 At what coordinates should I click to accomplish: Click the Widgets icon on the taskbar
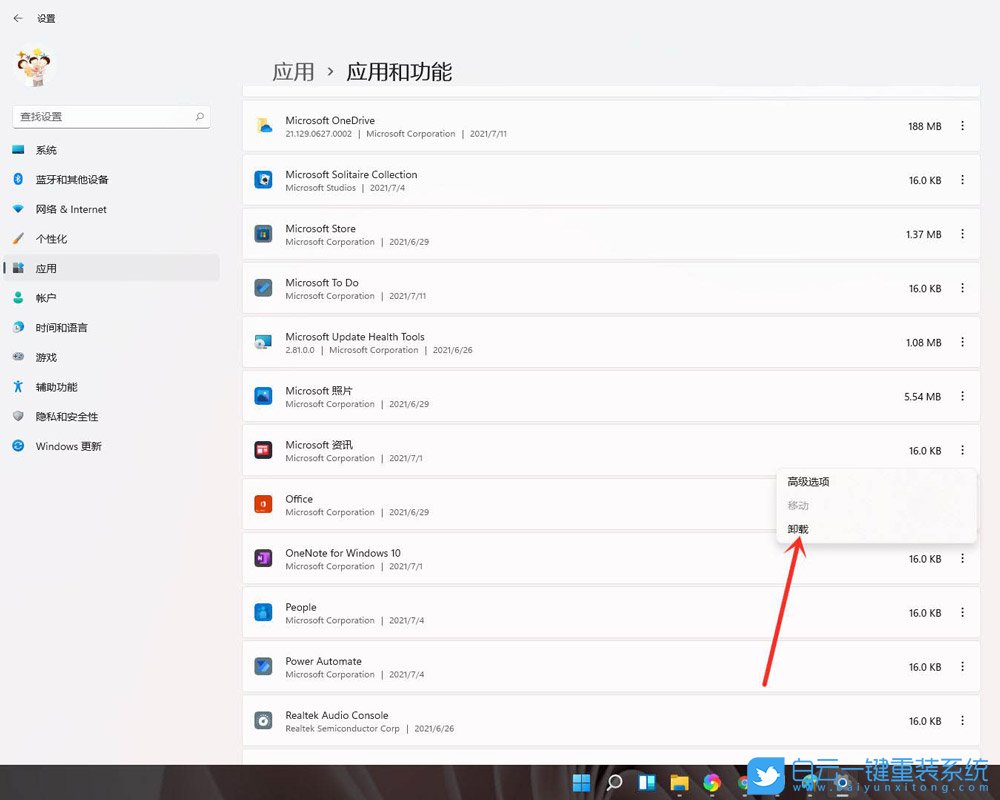coord(645,781)
